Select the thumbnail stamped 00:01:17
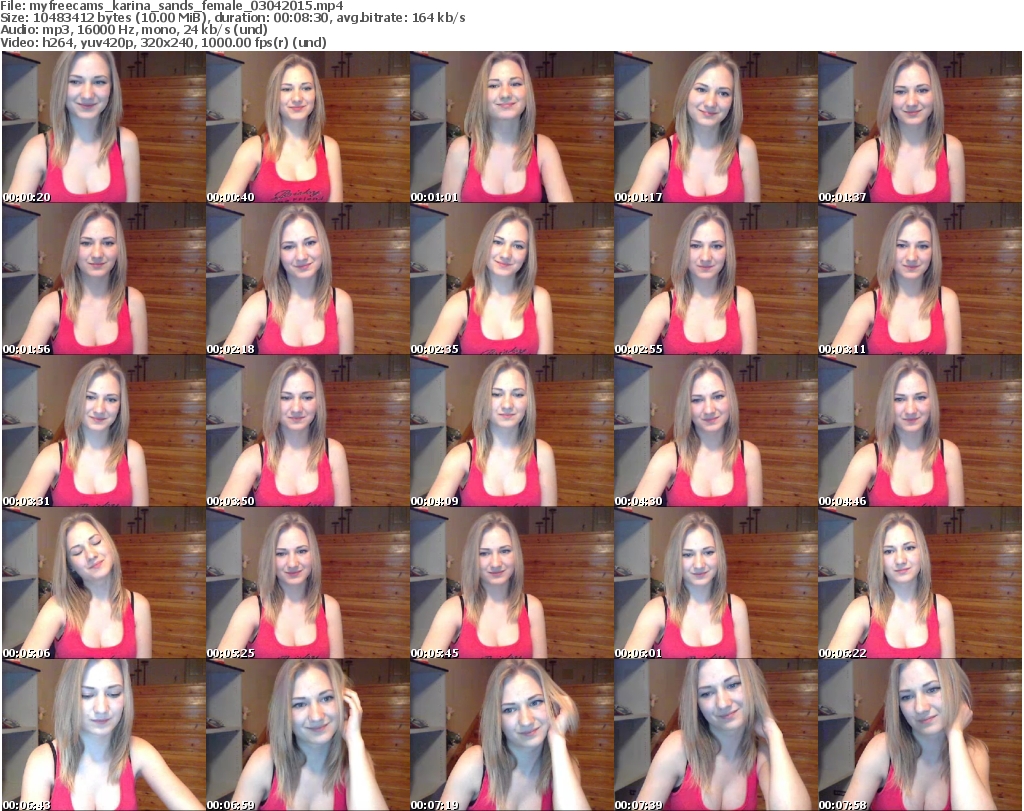1024x811 pixels. click(x=715, y=127)
